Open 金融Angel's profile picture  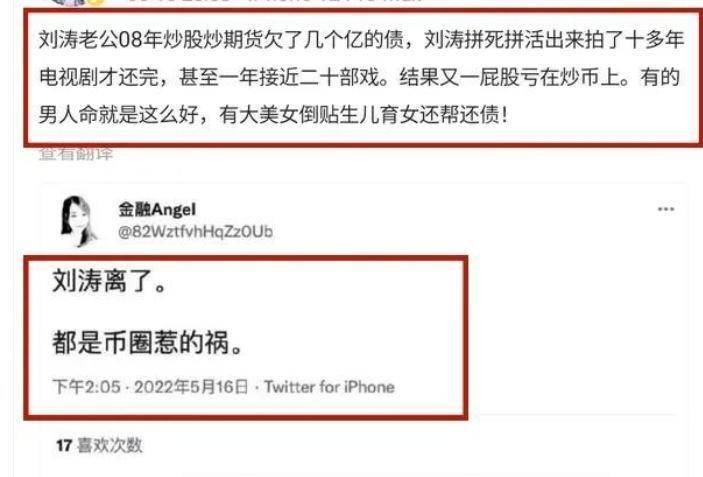click(x=79, y=221)
